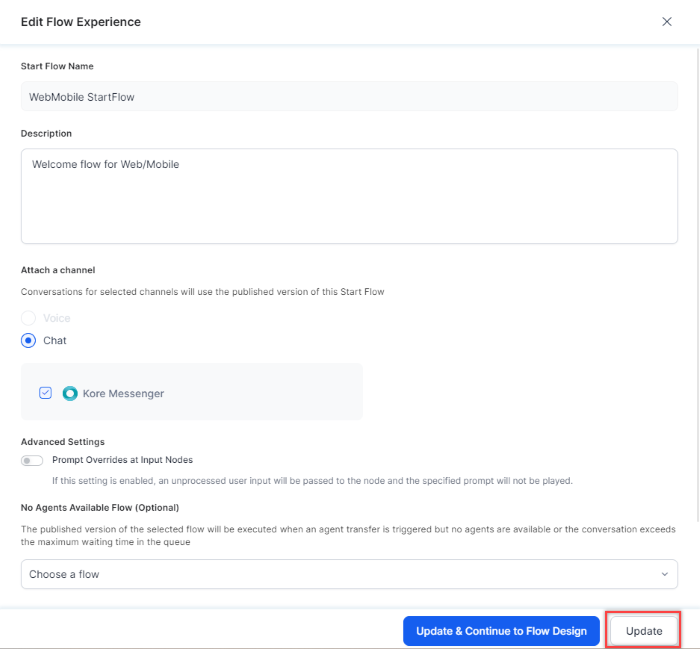Enable Prompt Overrides at Input Nodes toggle

pos(32,460)
